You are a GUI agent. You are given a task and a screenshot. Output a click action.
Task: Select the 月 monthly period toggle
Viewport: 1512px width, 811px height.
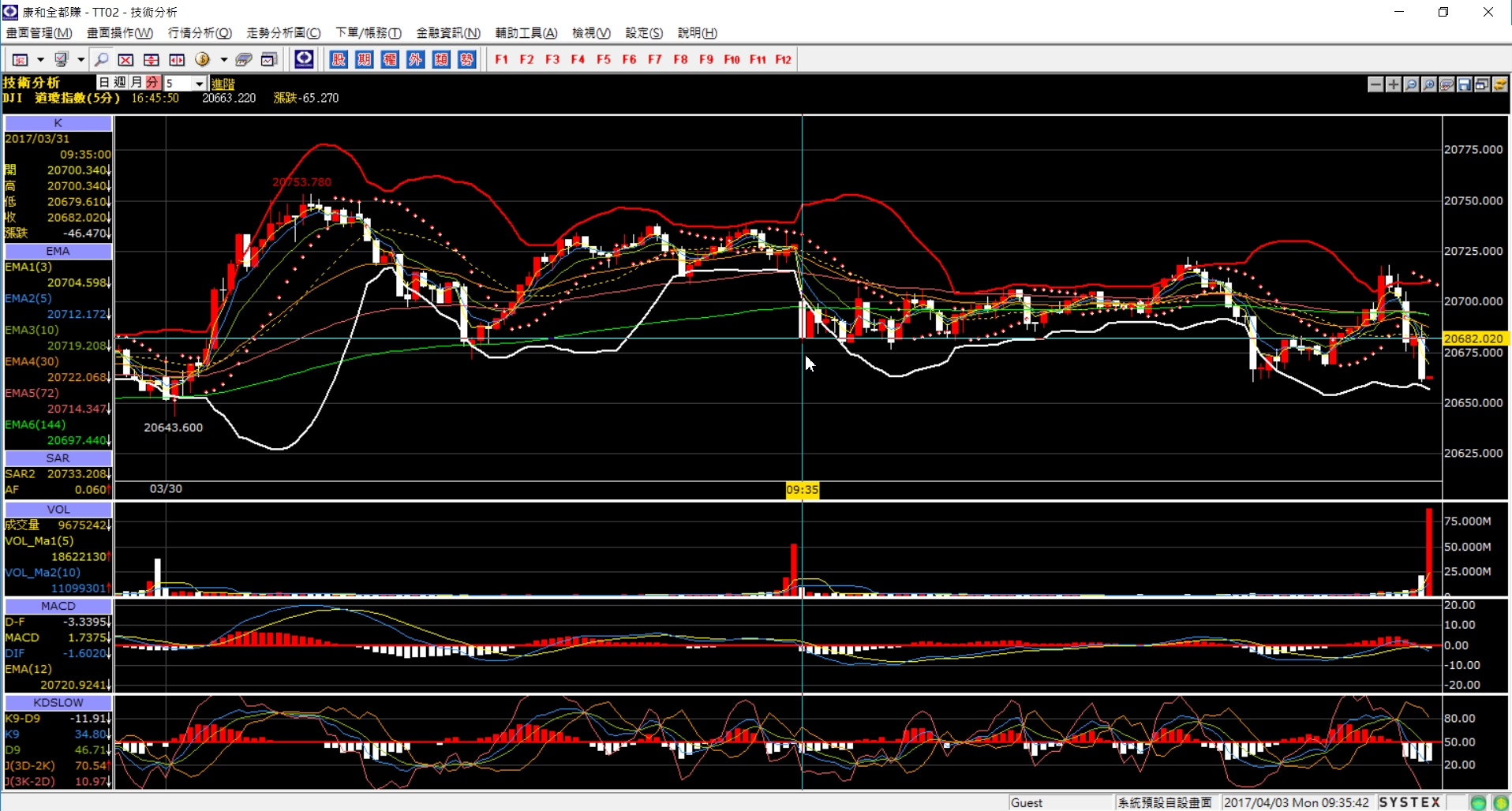pos(137,82)
